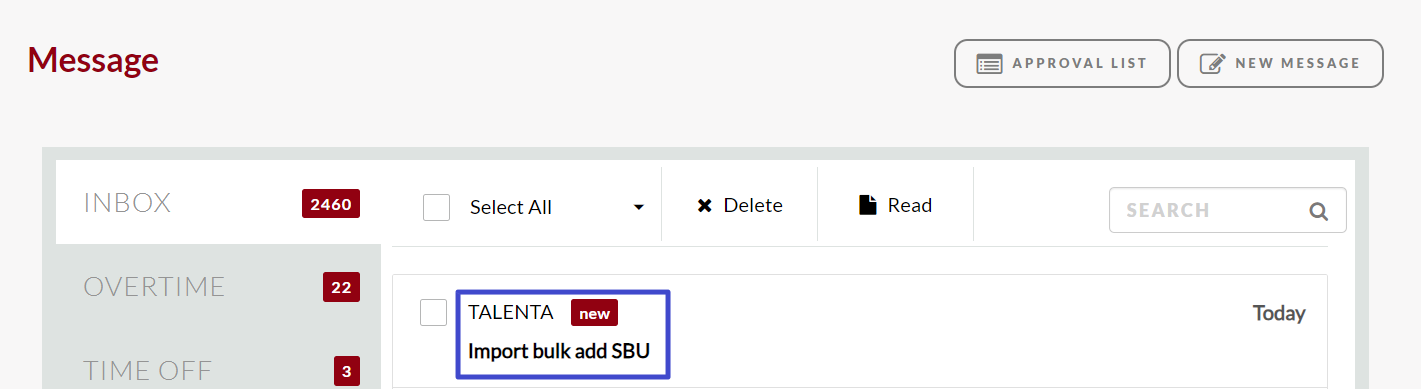1421x389 pixels.
Task: Click the Delete X icon
Action: [x=704, y=206]
